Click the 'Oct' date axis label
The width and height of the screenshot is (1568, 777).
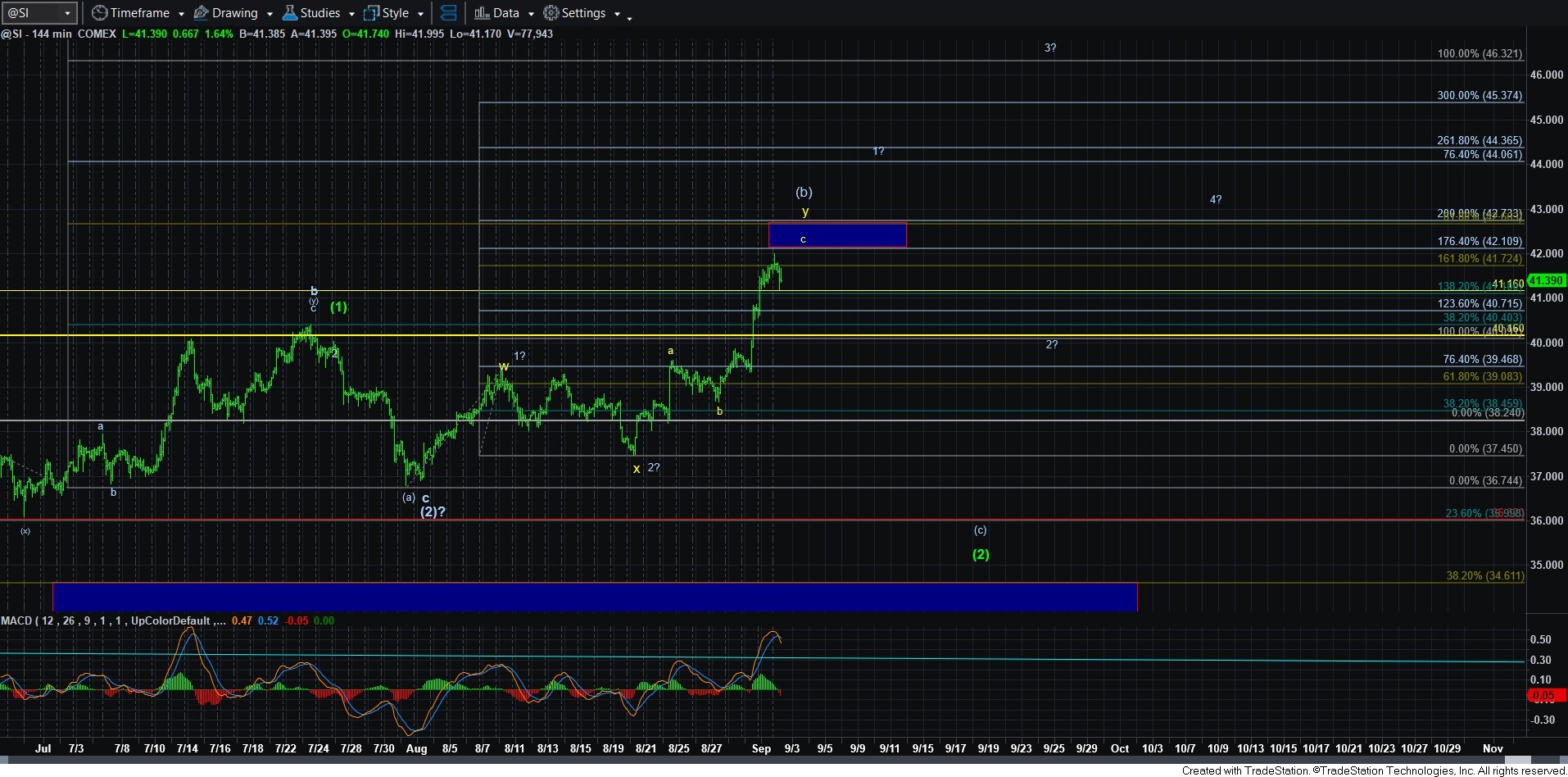(x=1120, y=748)
